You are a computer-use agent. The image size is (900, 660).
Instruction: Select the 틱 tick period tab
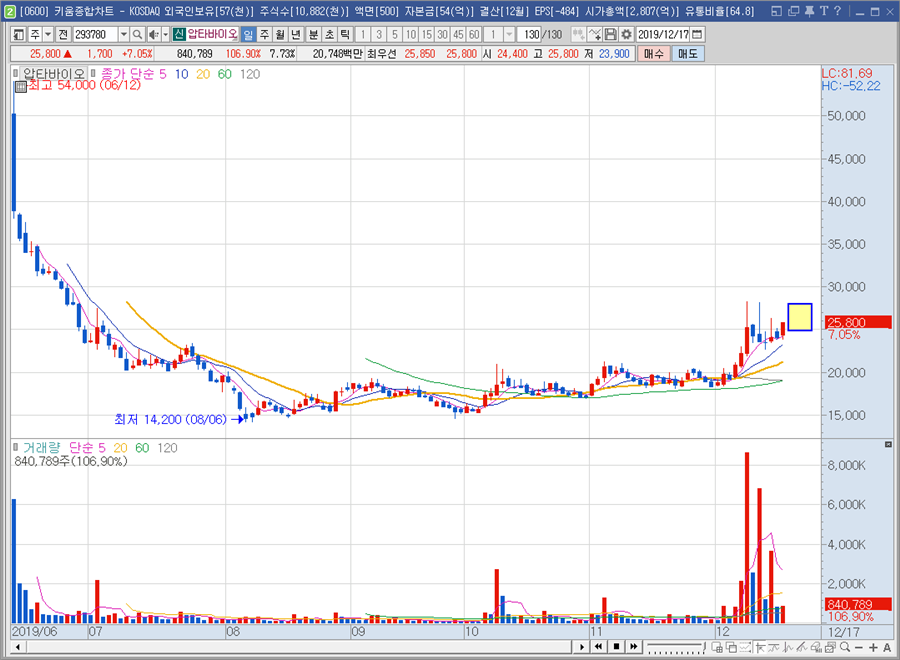coord(345,34)
